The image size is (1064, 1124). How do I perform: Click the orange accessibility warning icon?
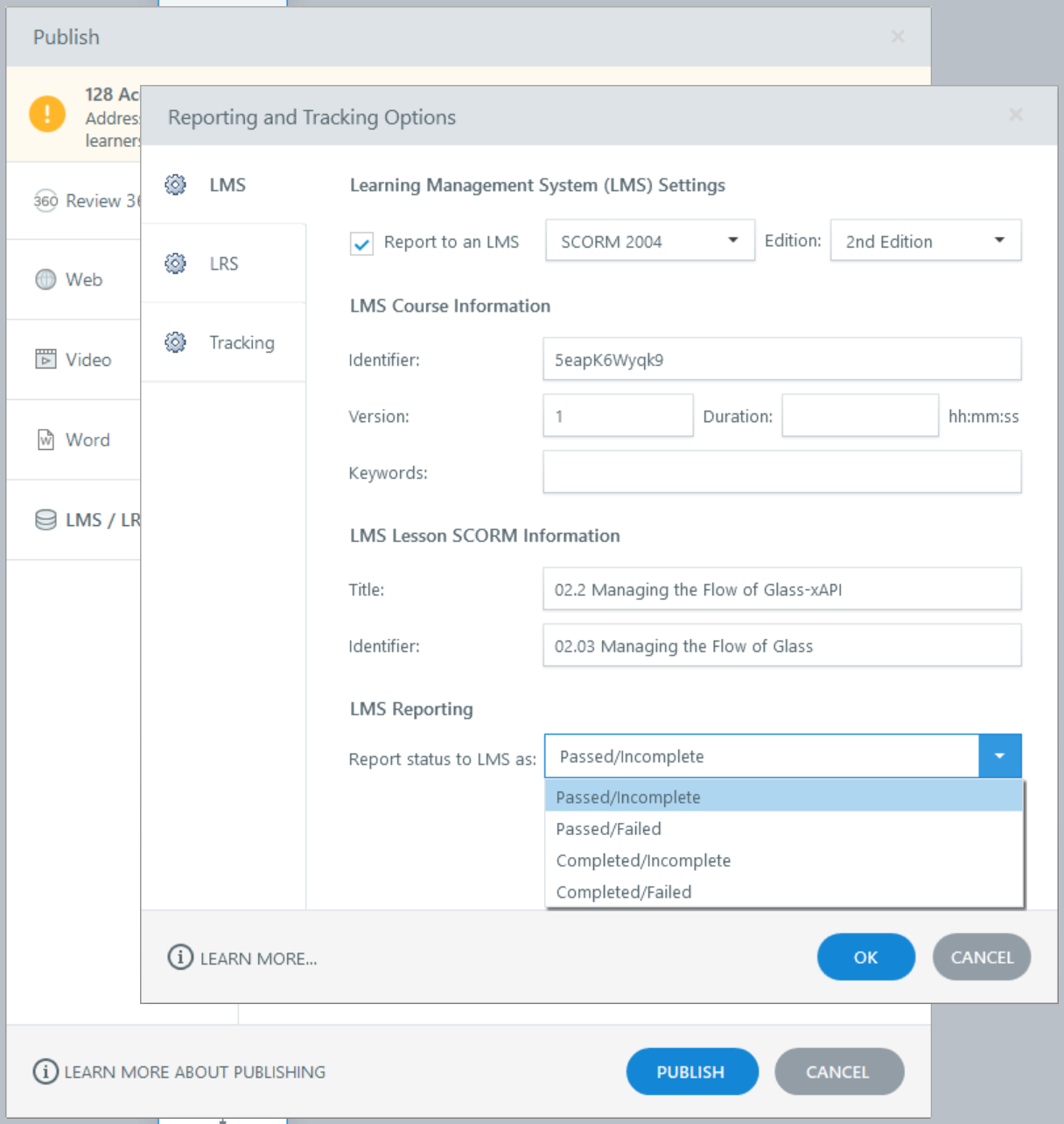(47, 114)
